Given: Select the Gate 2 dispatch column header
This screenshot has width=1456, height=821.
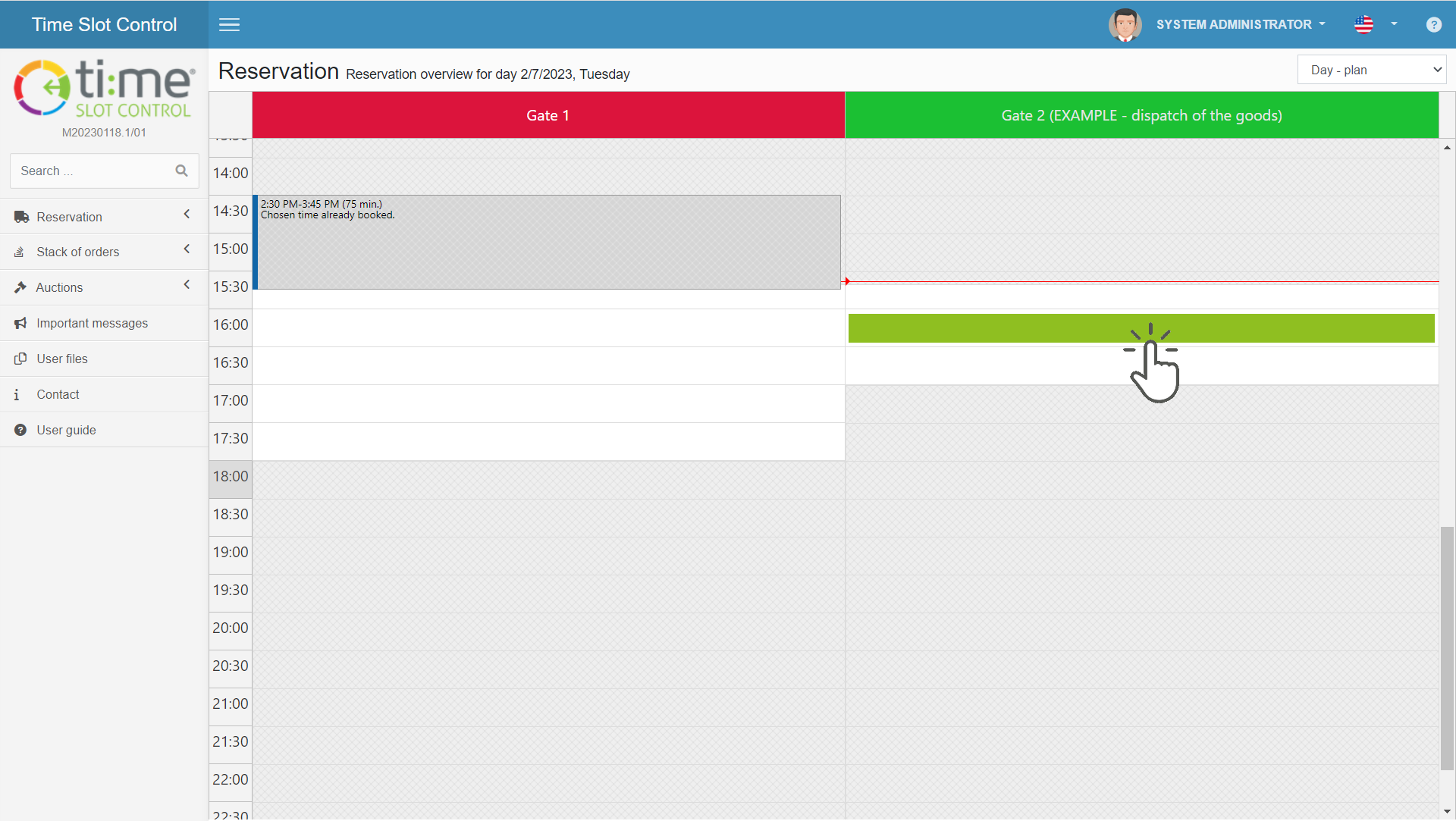Looking at the screenshot, I should (x=1141, y=115).
